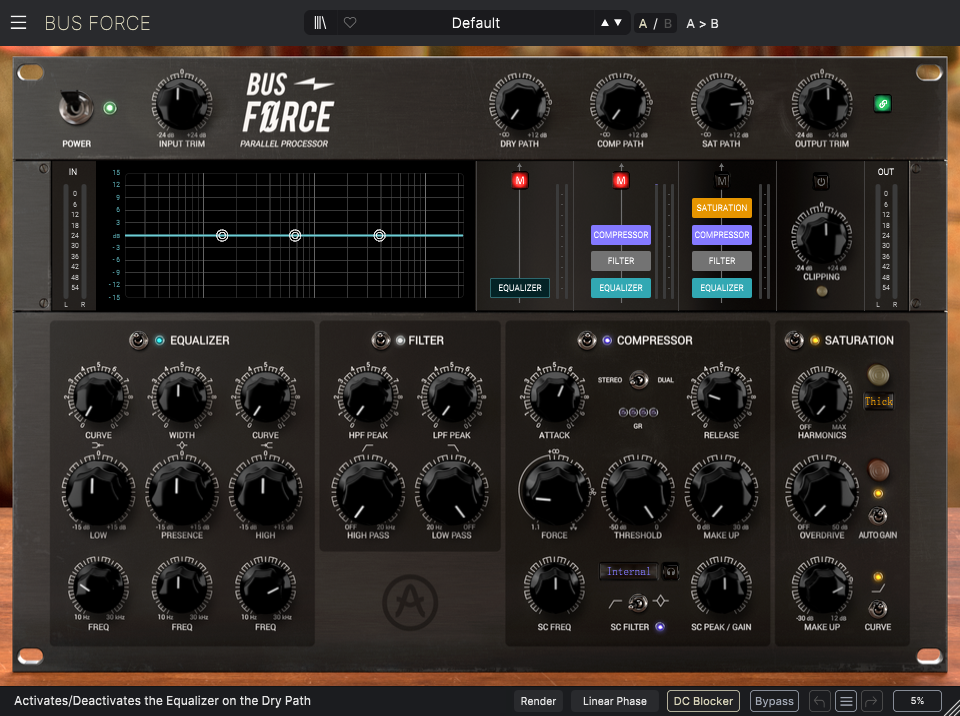Select the Sat Path FILTER block
960x716 pixels.
coord(722,261)
